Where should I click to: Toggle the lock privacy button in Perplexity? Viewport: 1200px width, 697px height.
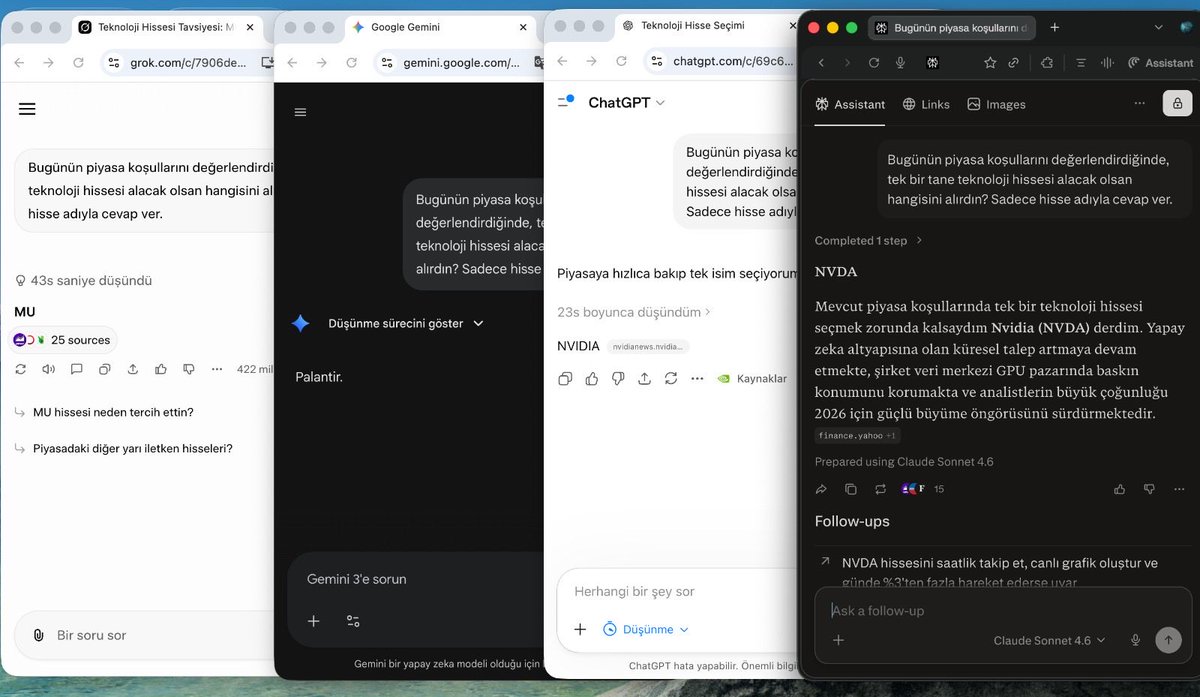click(1177, 103)
